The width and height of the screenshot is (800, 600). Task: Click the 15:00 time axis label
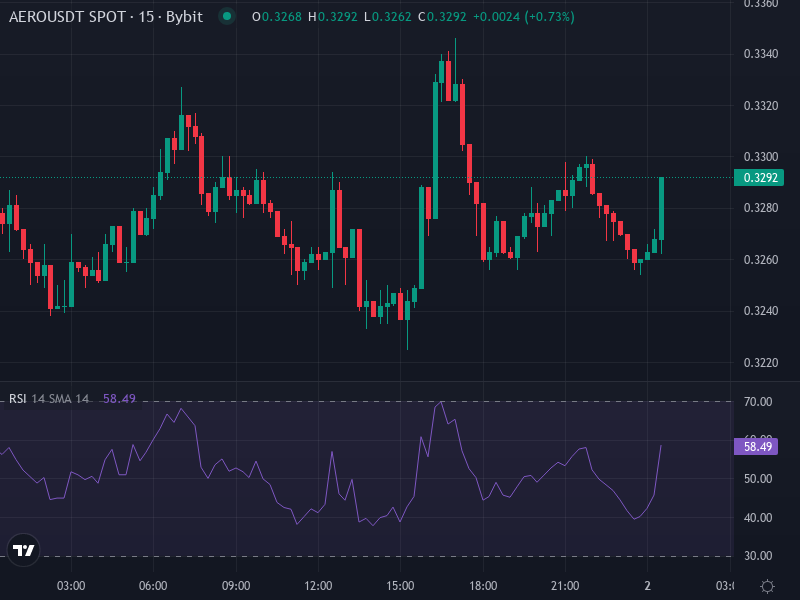(402, 581)
